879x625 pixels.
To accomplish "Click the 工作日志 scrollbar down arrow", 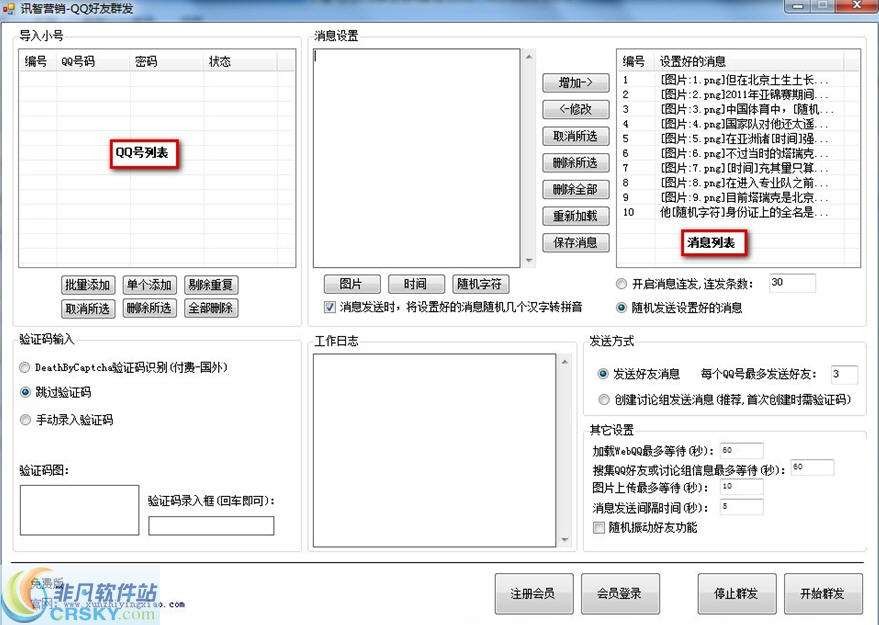I will (x=565, y=540).
